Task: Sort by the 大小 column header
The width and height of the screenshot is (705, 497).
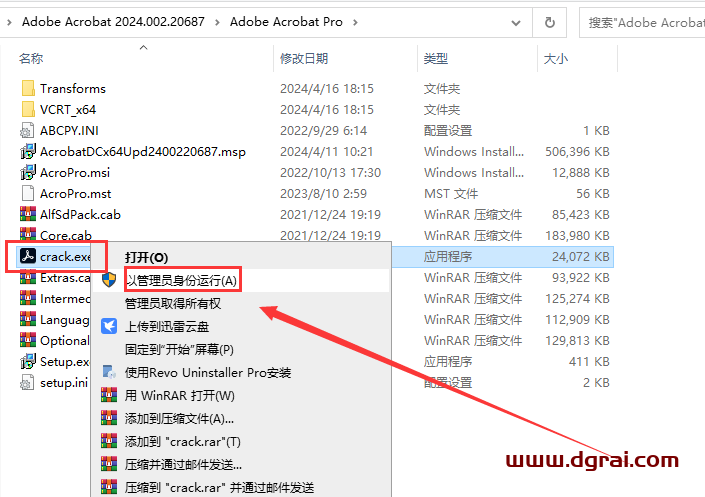Action: tap(556, 58)
